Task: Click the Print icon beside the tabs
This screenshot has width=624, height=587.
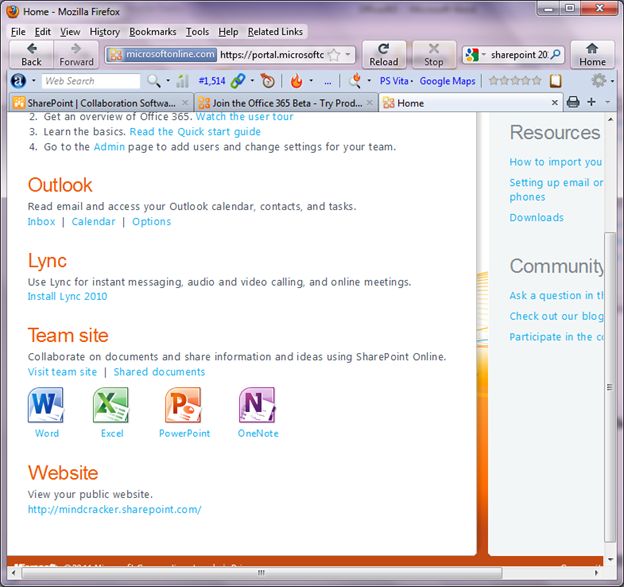Action: [x=573, y=102]
